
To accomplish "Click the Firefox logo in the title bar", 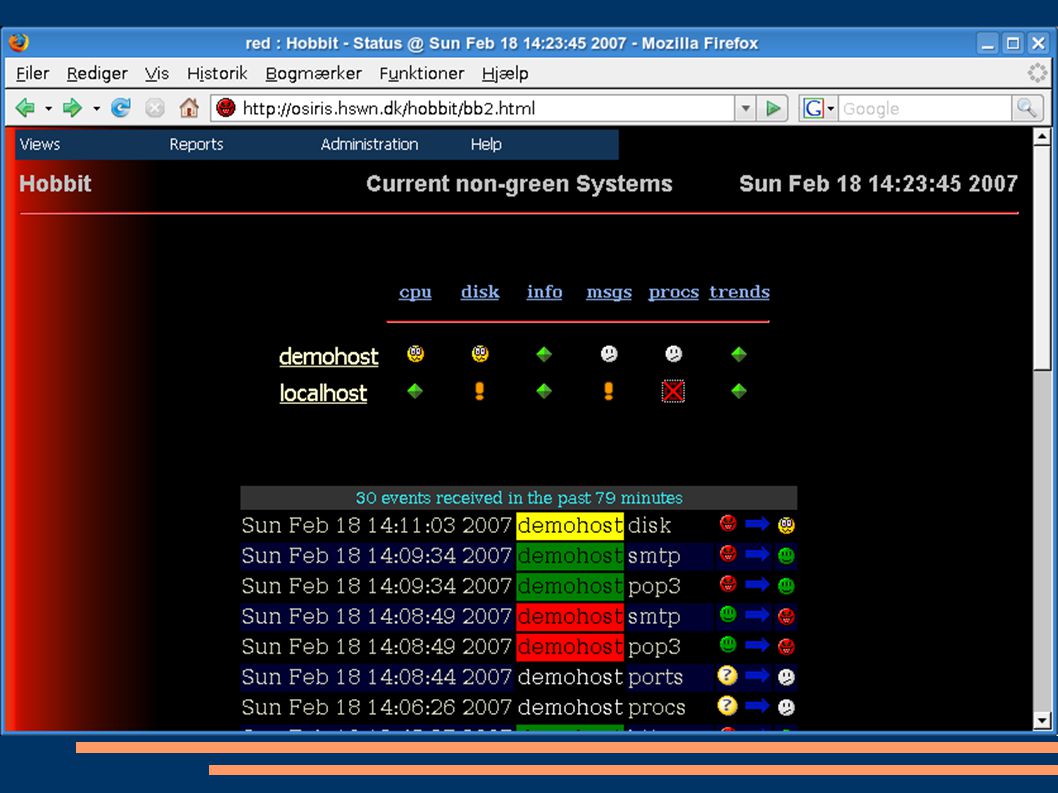I will pyautogui.click(x=19, y=43).
